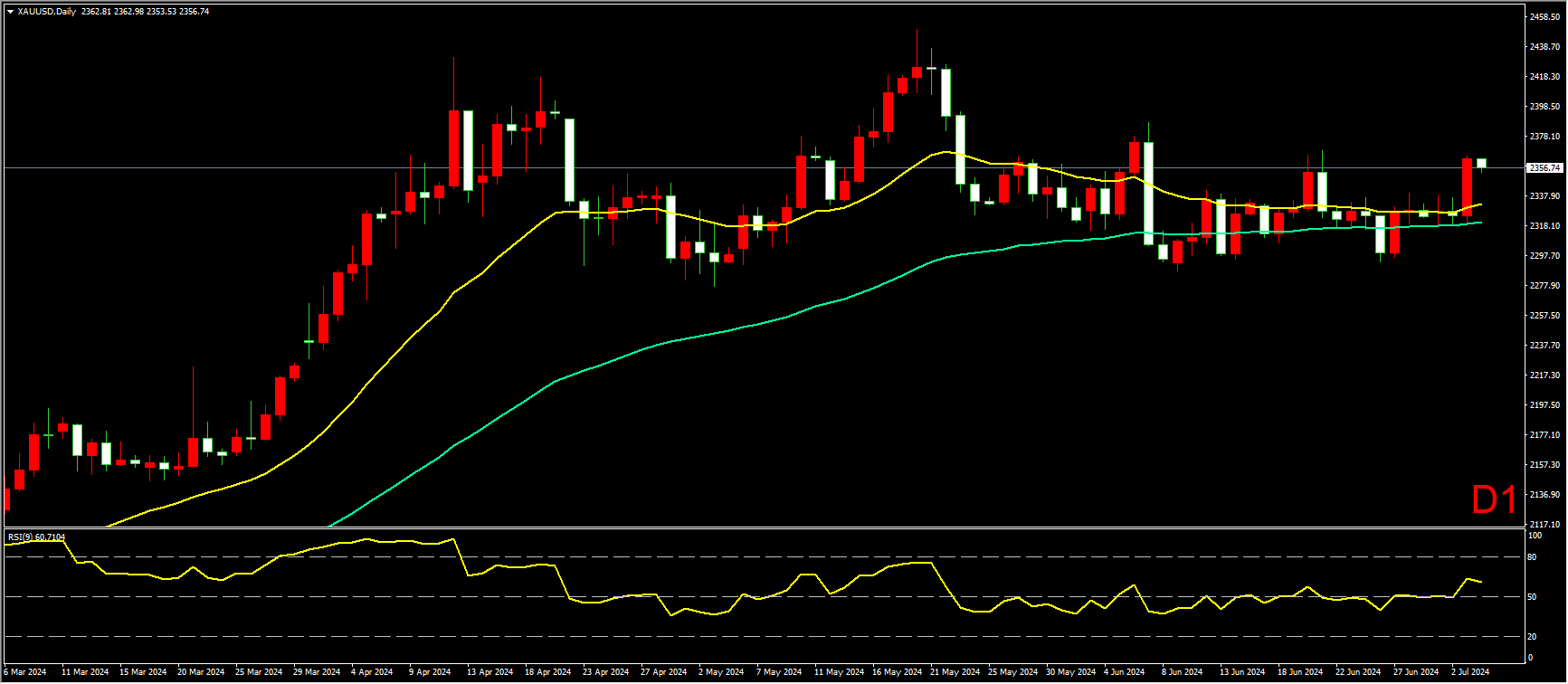Click the 2177.10 price axis label
This screenshot has width=1568, height=684.
pyautogui.click(x=1544, y=435)
